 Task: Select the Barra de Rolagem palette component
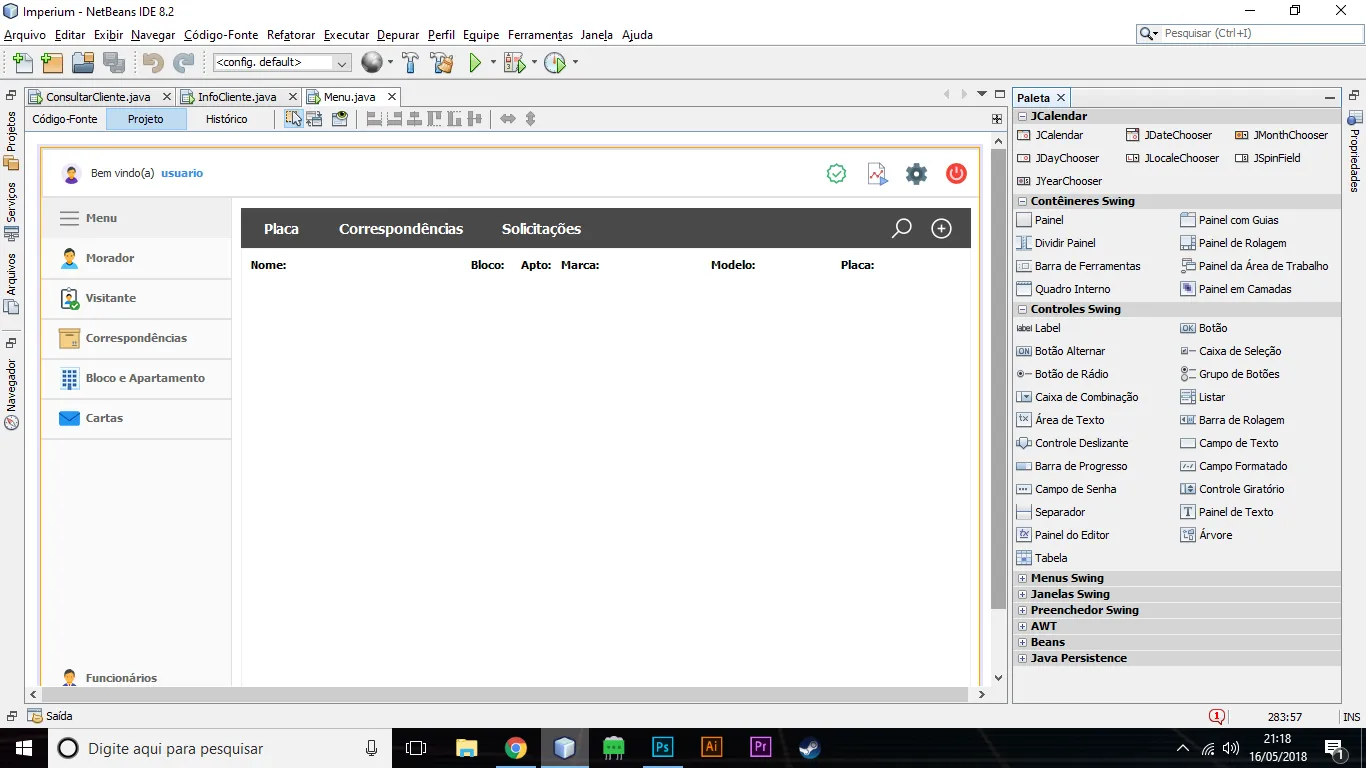tap(1232, 420)
